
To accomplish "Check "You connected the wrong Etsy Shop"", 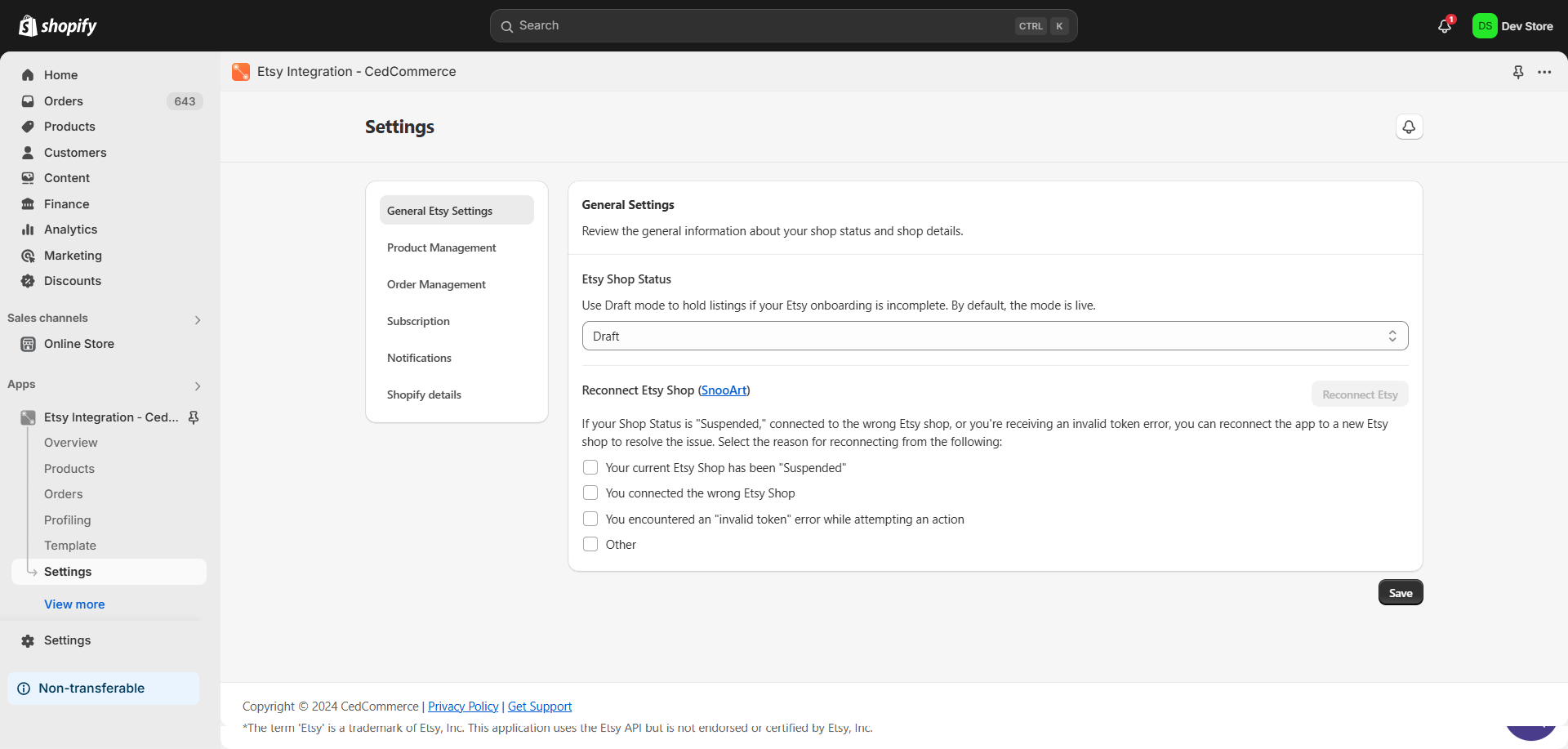I will pyautogui.click(x=590, y=493).
